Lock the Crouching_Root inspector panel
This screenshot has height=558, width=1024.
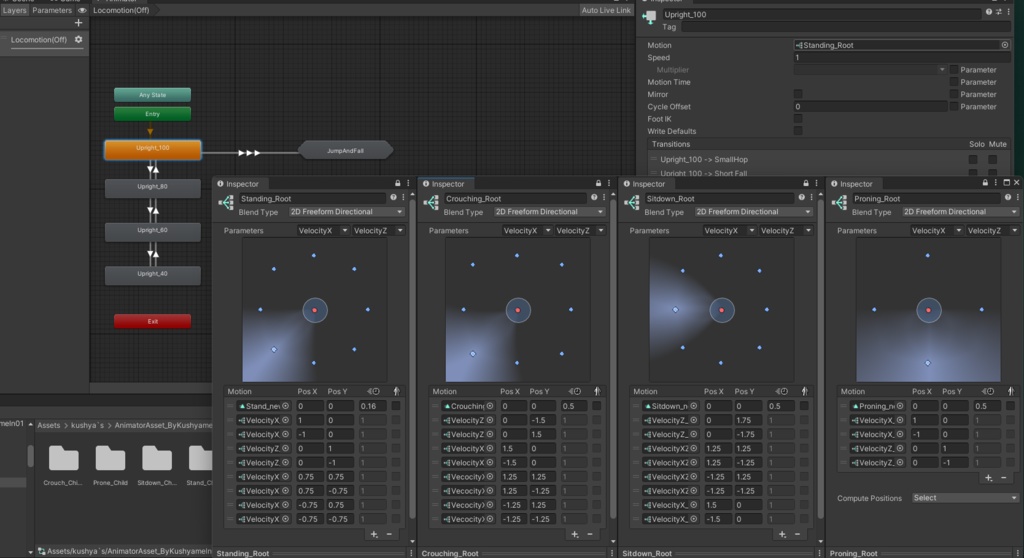coord(598,184)
